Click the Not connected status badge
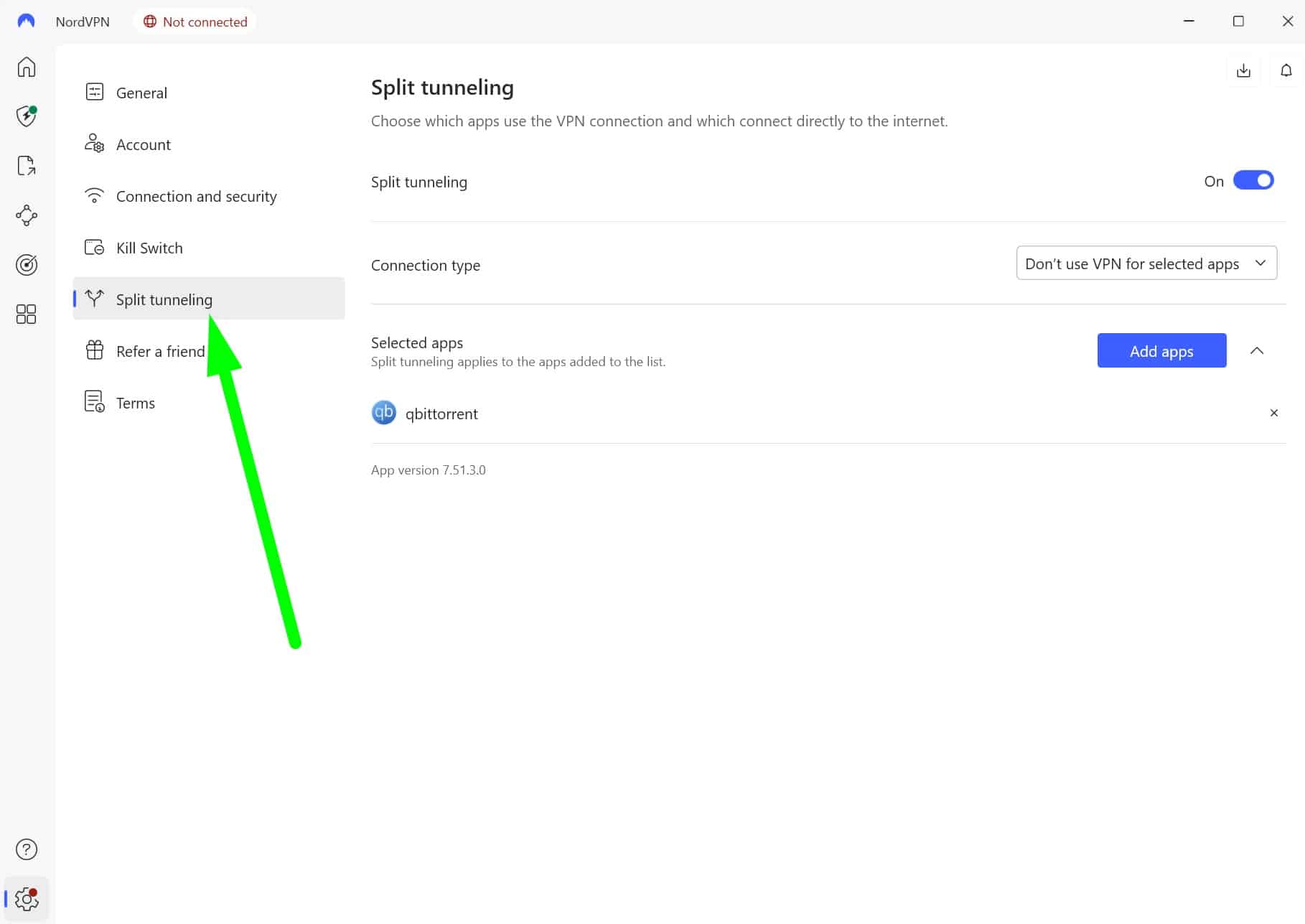This screenshot has height=924, width=1305. pos(195,22)
